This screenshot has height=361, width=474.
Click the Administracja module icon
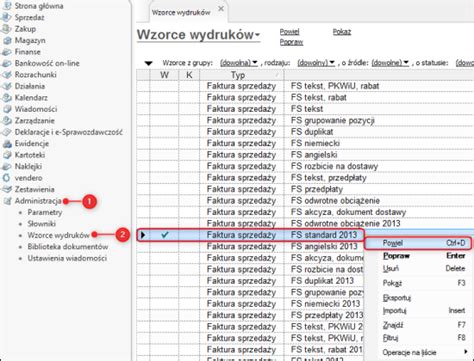7,201
